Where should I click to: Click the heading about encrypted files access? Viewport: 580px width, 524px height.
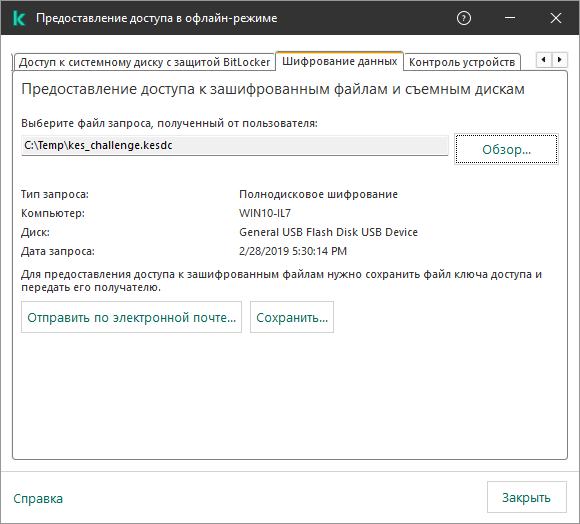[273, 89]
